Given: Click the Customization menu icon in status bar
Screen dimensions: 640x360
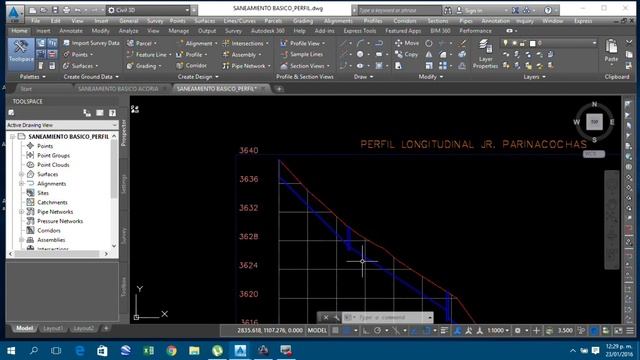Looking at the screenshot, I should pyautogui.click(x=630, y=331).
